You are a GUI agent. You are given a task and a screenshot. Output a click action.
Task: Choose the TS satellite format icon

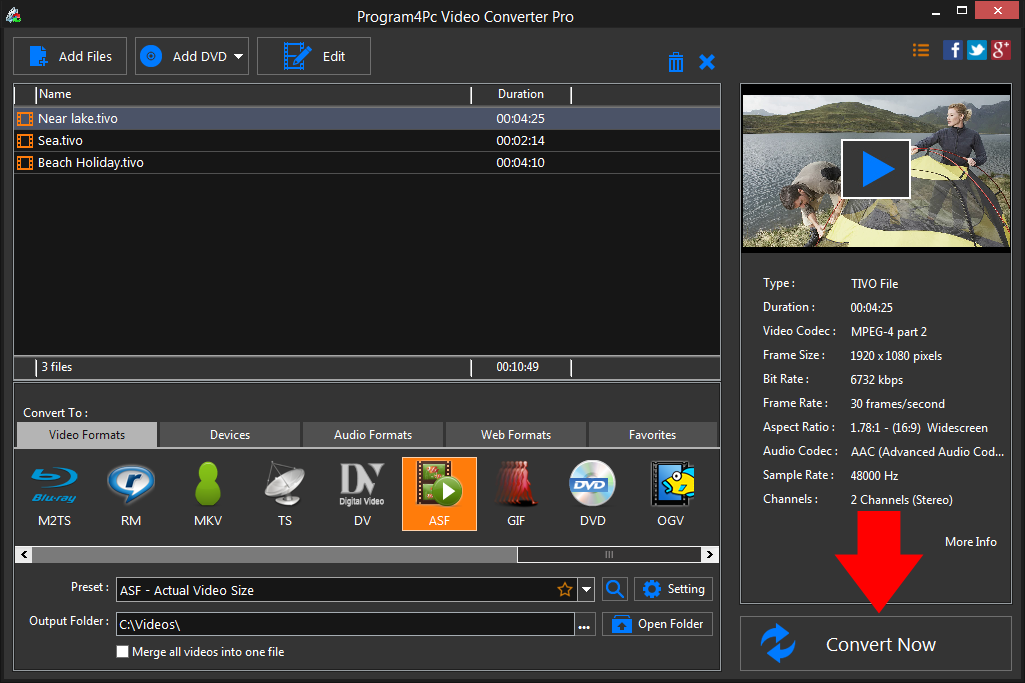(285, 493)
